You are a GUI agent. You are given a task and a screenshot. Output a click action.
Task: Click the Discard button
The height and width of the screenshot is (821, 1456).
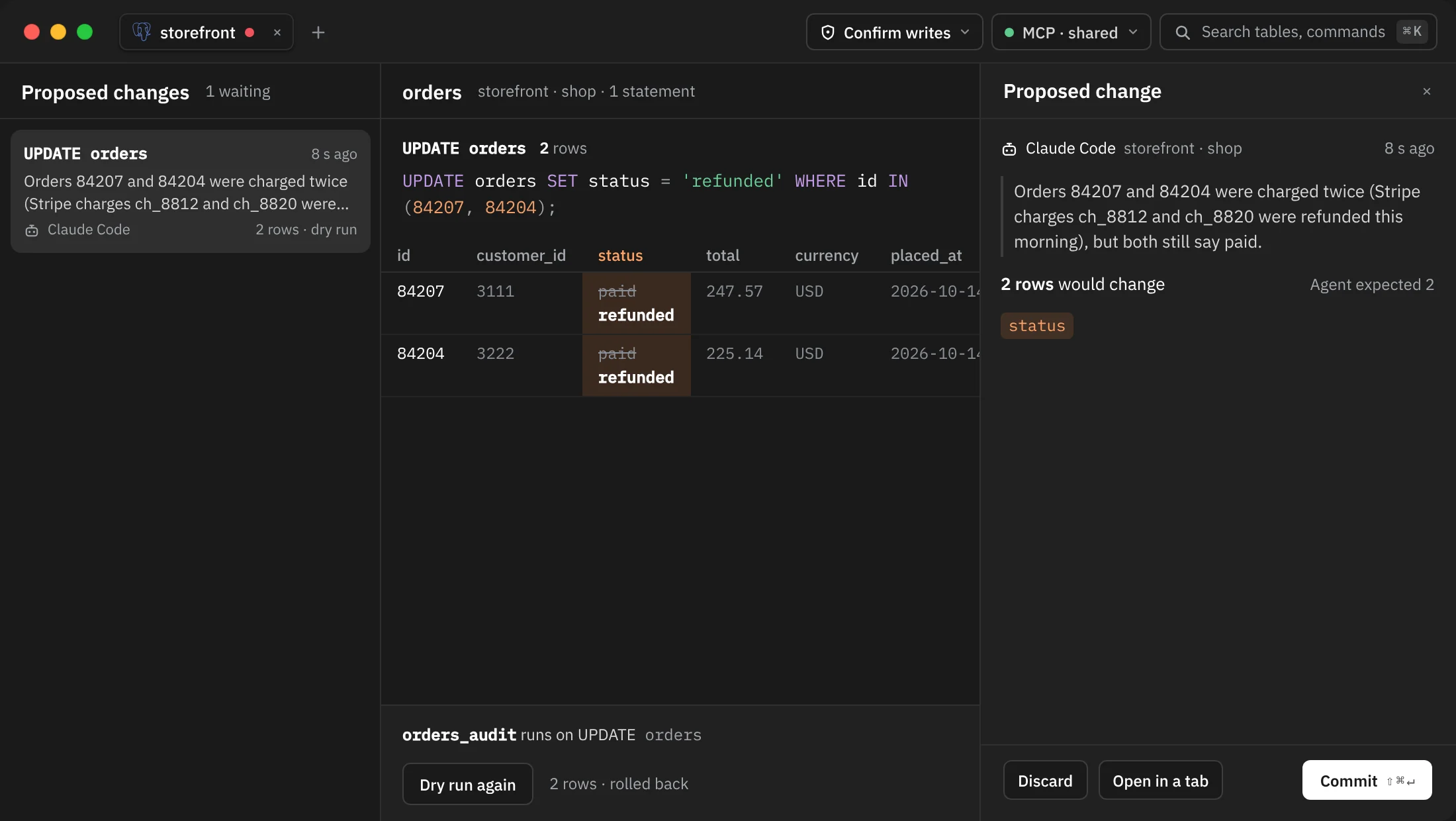[x=1045, y=781]
